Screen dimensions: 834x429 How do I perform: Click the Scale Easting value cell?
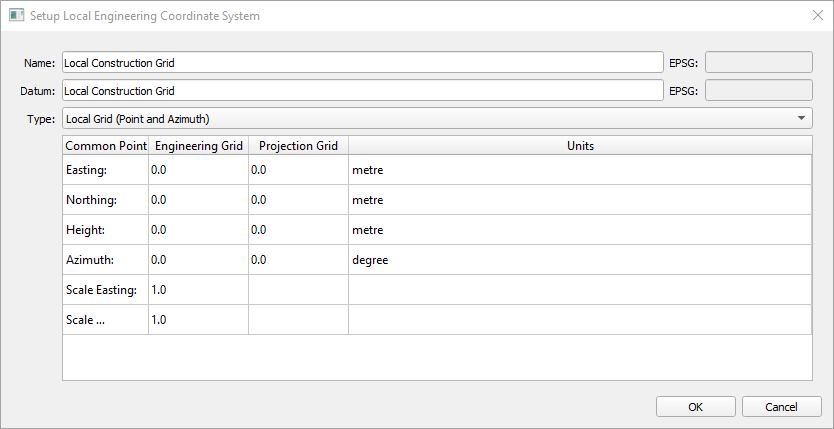(x=198, y=290)
